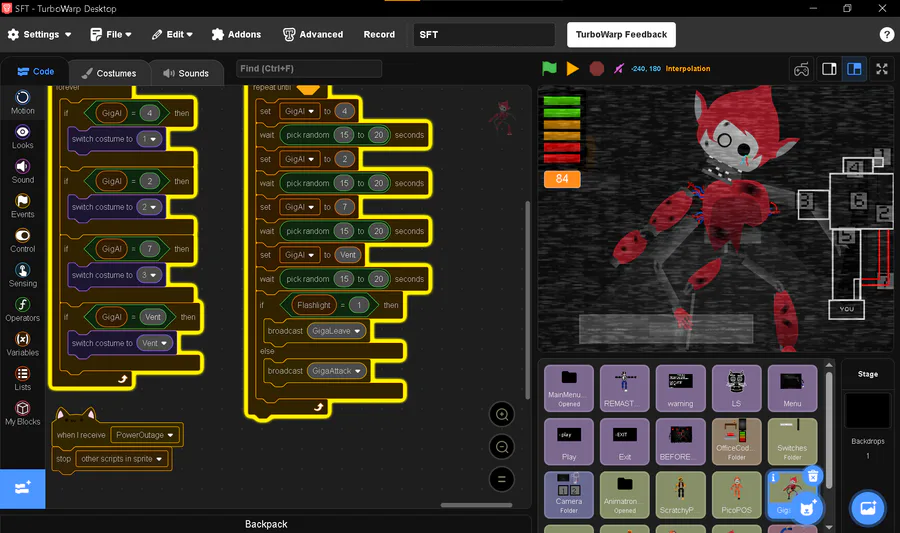Open the Camera folder in sprite list
The image size is (900, 533).
569,495
